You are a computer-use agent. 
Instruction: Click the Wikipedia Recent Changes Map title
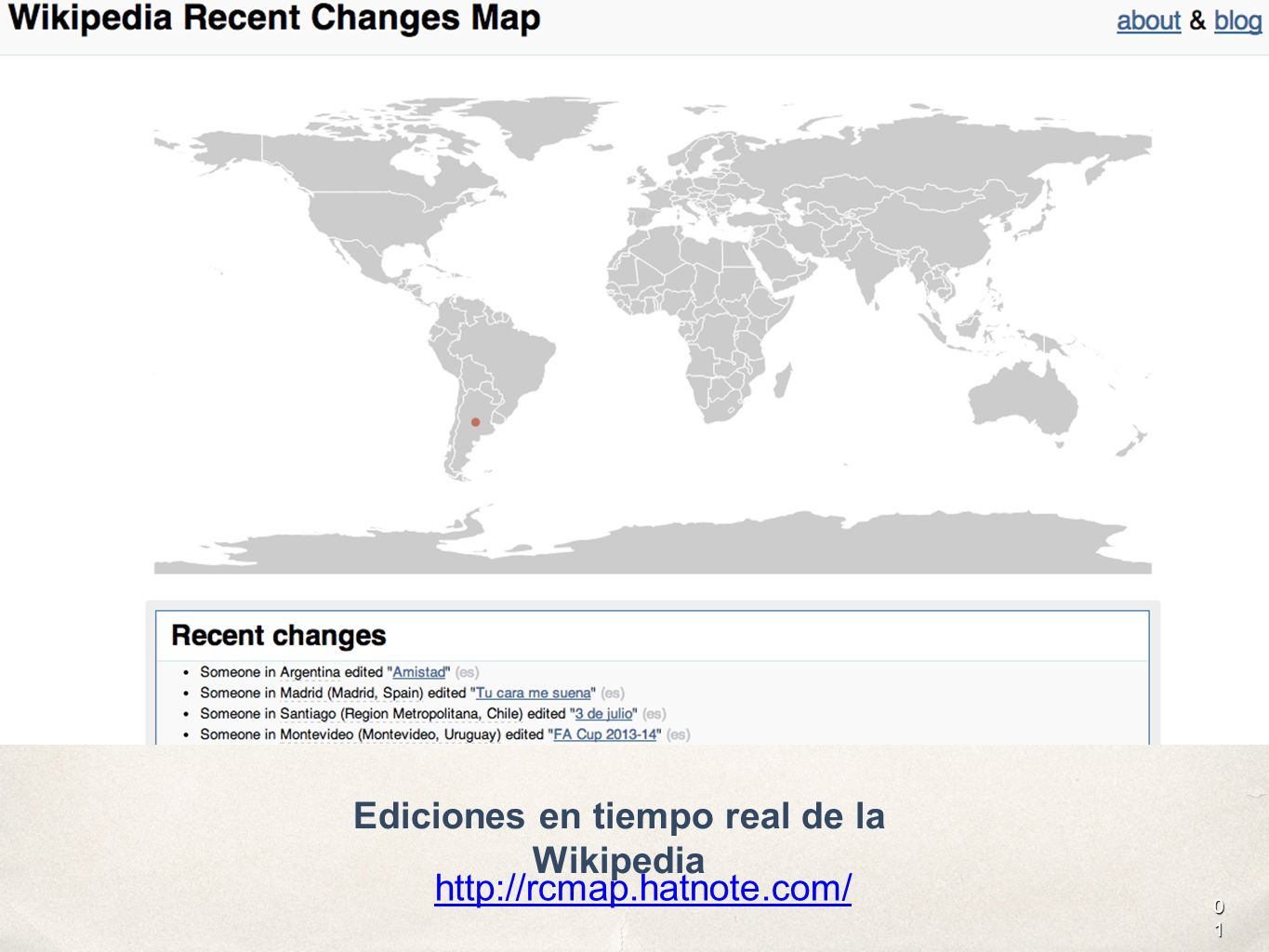pyautogui.click(x=274, y=19)
